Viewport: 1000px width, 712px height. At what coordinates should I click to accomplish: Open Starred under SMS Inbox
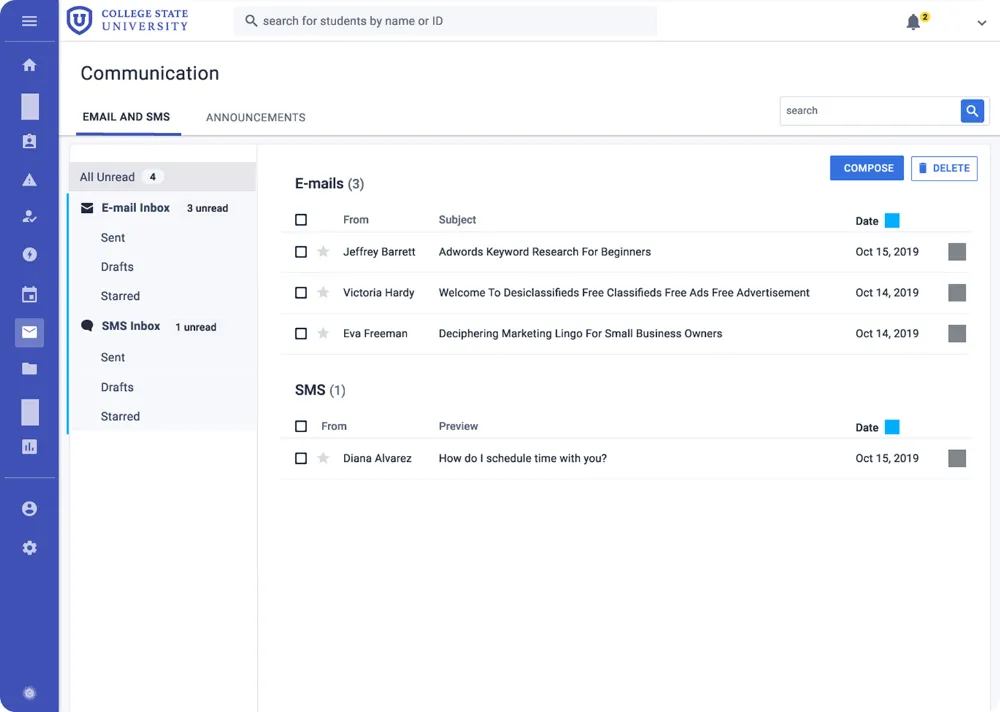coord(120,417)
